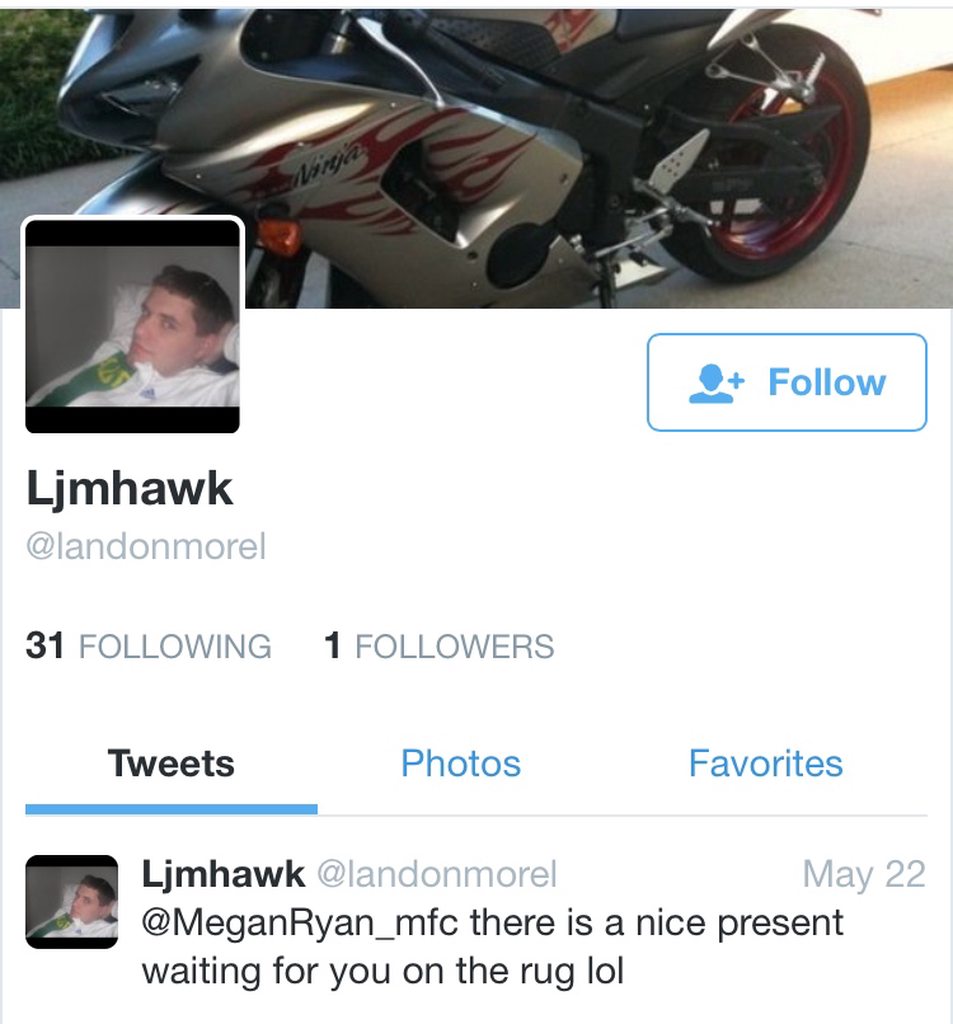Image resolution: width=953 pixels, height=1024 pixels.
Task: Tap the Follow button
Action: pos(786,382)
